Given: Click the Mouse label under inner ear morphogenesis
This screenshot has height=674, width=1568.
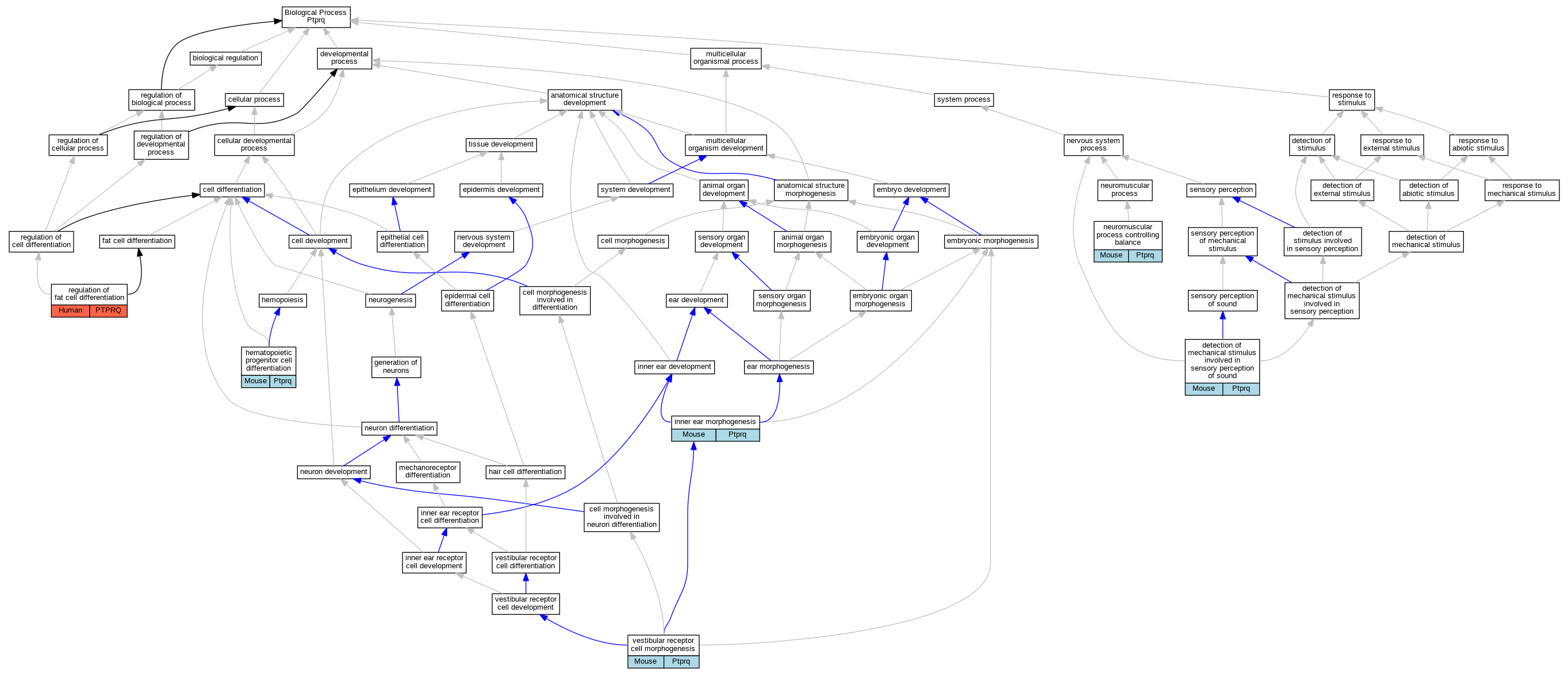Looking at the screenshot, I should pyautogui.click(x=693, y=434).
